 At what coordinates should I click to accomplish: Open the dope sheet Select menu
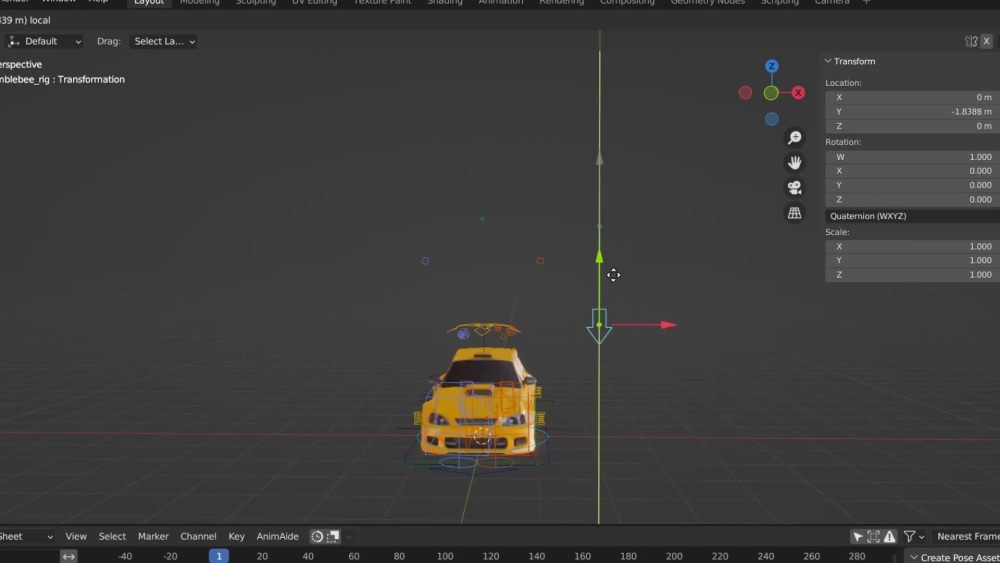coord(112,537)
